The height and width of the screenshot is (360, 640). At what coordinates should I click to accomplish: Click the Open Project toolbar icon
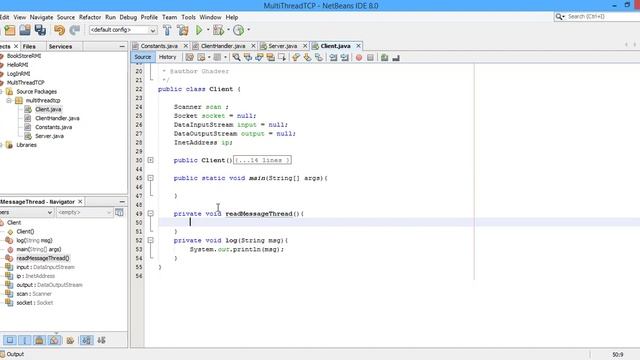click(x=24, y=30)
